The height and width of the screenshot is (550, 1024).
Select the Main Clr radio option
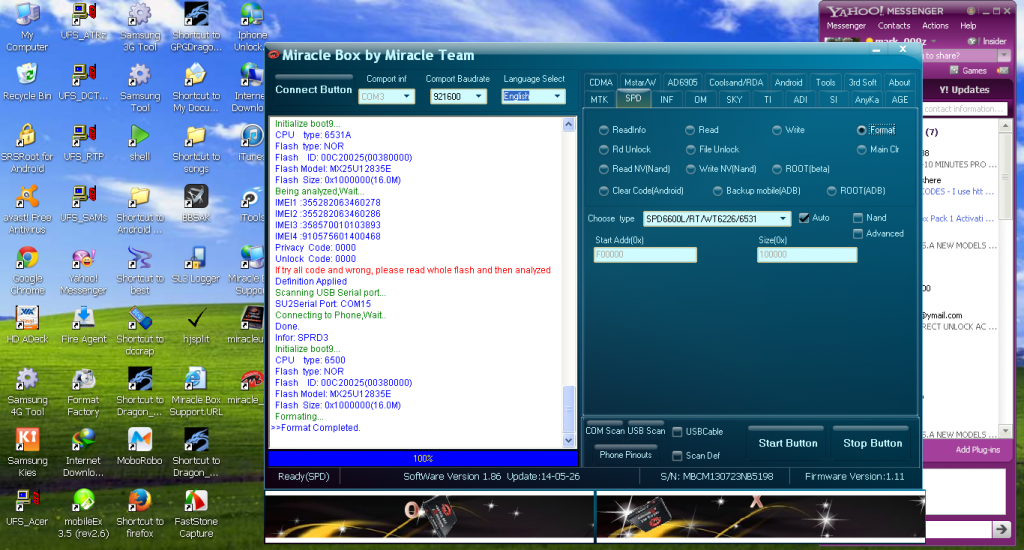[x=878, y=150]
